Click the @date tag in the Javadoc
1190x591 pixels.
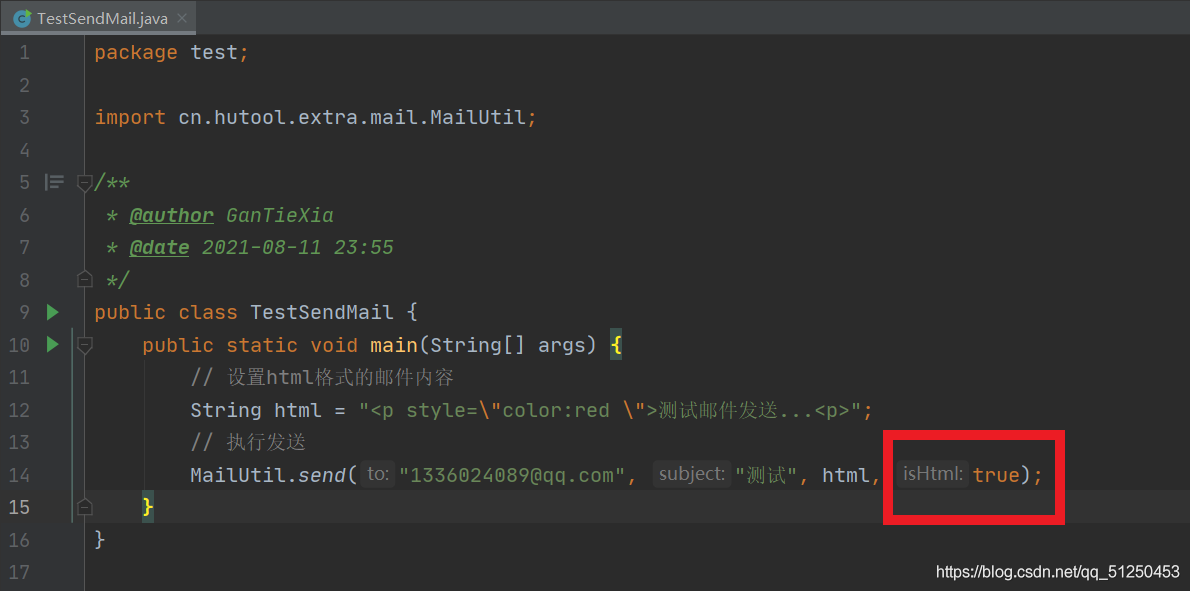click(x=159, y=248)
